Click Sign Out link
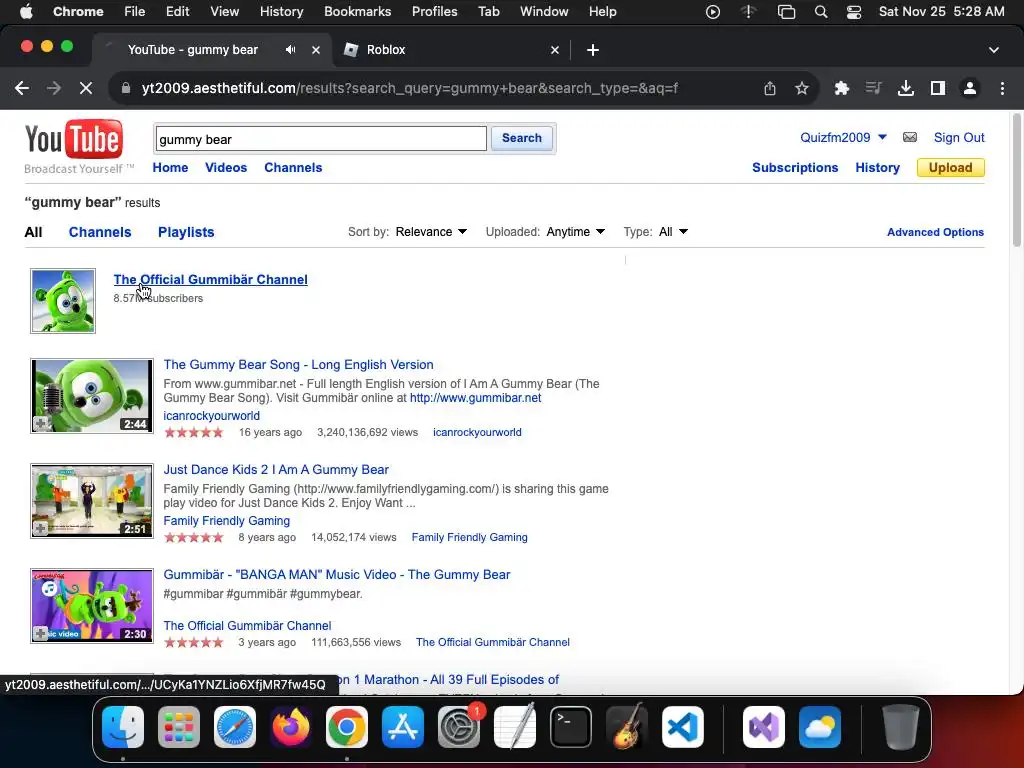Screen dimensions: 1024x768 pyautogui.click(x=959, y=138)
